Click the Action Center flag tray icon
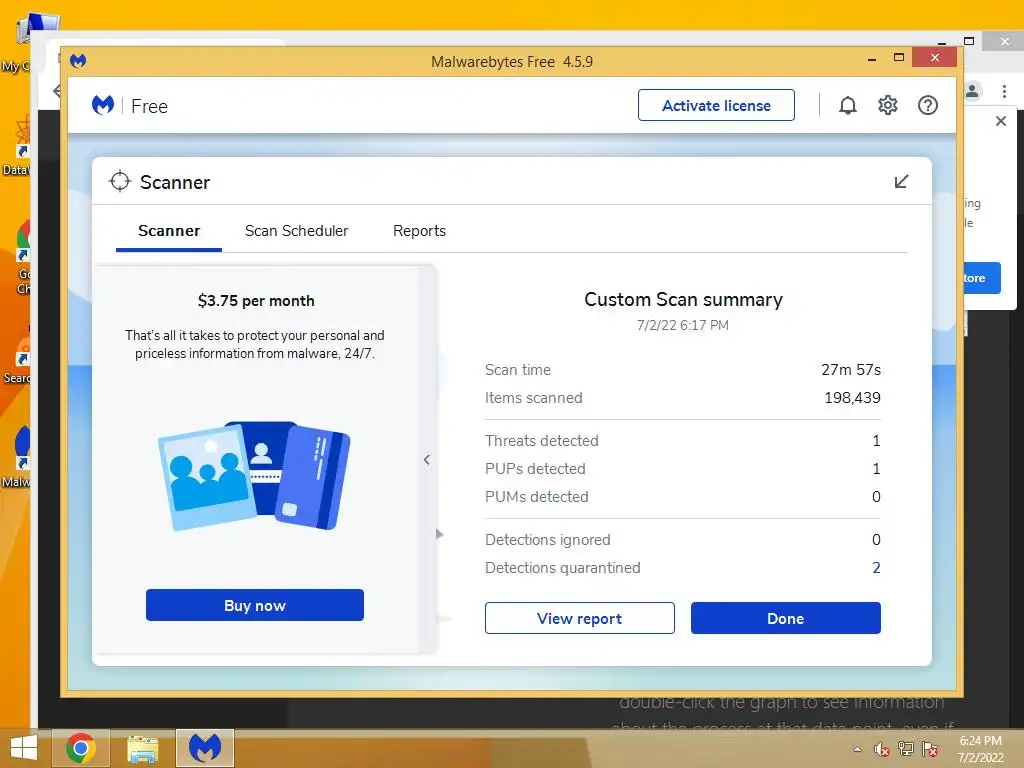The image size is (1024, 768). coord(929,749)
